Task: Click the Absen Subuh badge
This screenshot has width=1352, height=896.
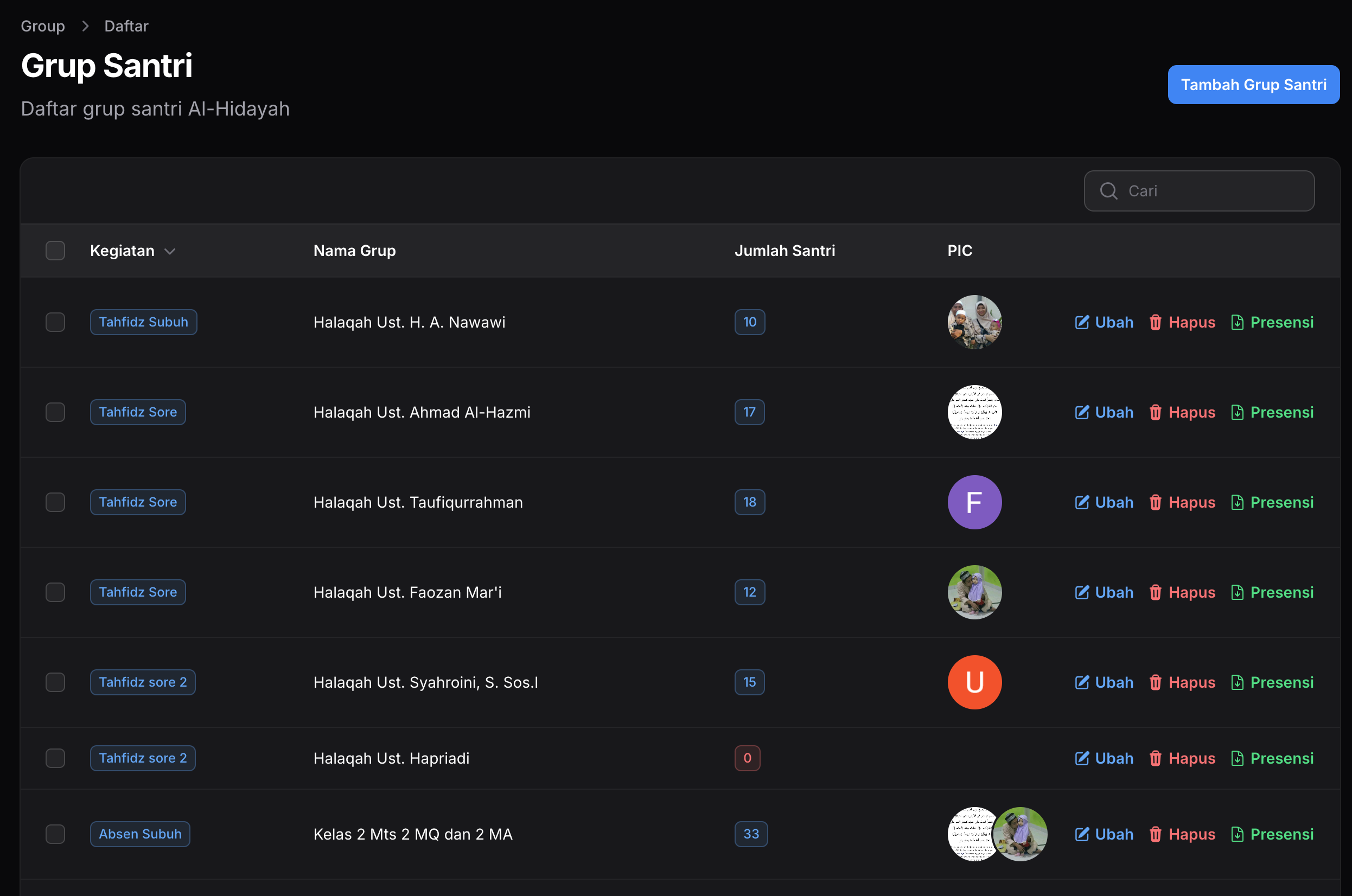Action: coord(140,834)
